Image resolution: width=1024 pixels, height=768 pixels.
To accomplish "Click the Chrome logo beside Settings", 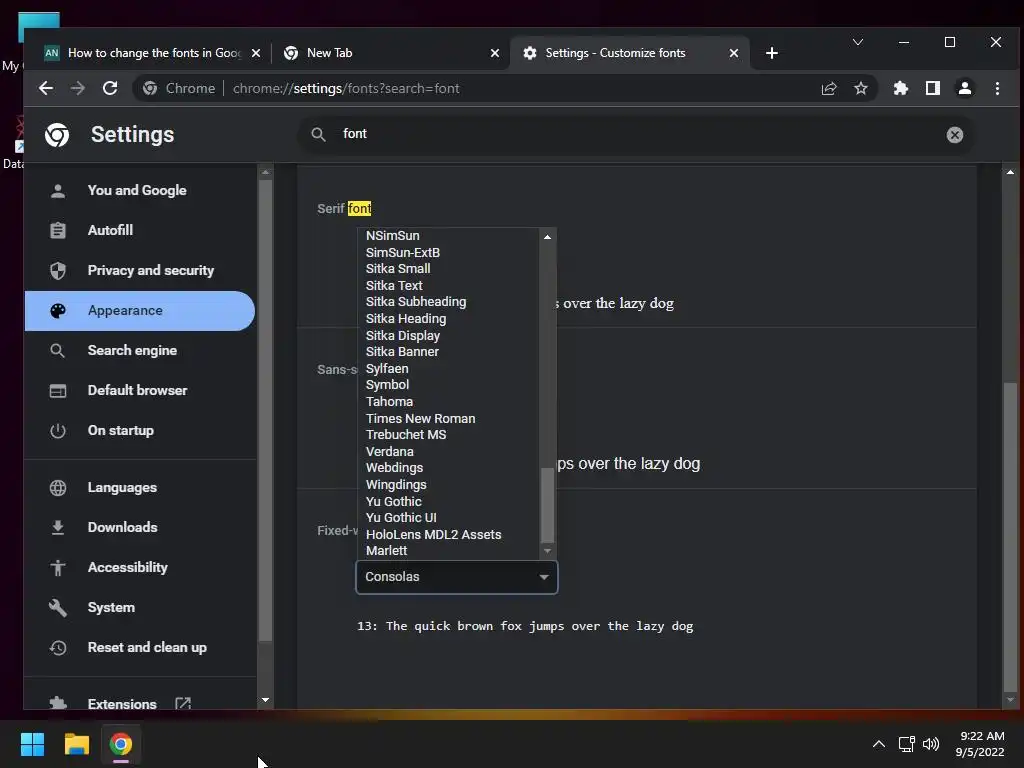I will (x=57, y=135).
